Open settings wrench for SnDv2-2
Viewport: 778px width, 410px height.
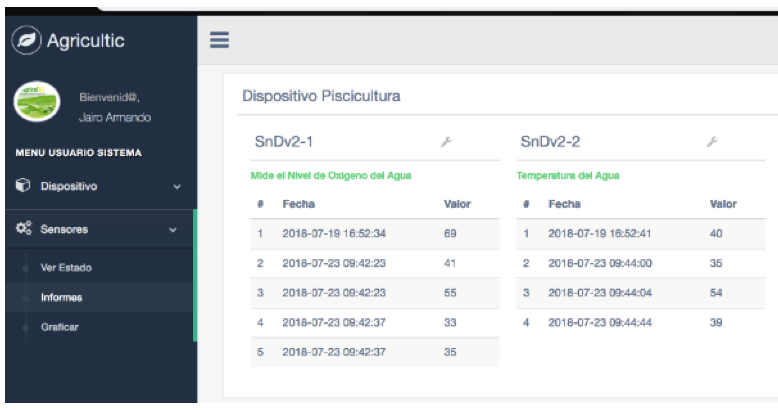pyautogui.click(x=712, y=142)
